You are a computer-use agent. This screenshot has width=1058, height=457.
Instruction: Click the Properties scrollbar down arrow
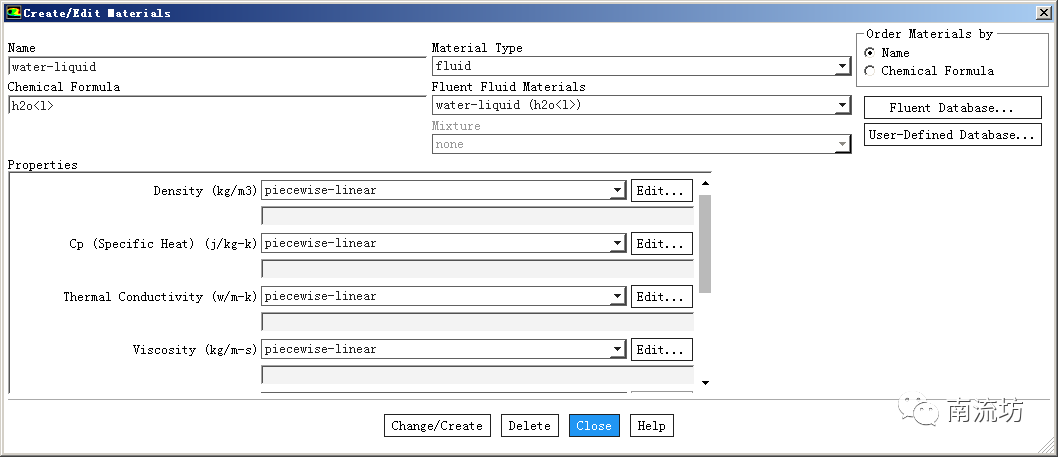(x=705, y=383)
